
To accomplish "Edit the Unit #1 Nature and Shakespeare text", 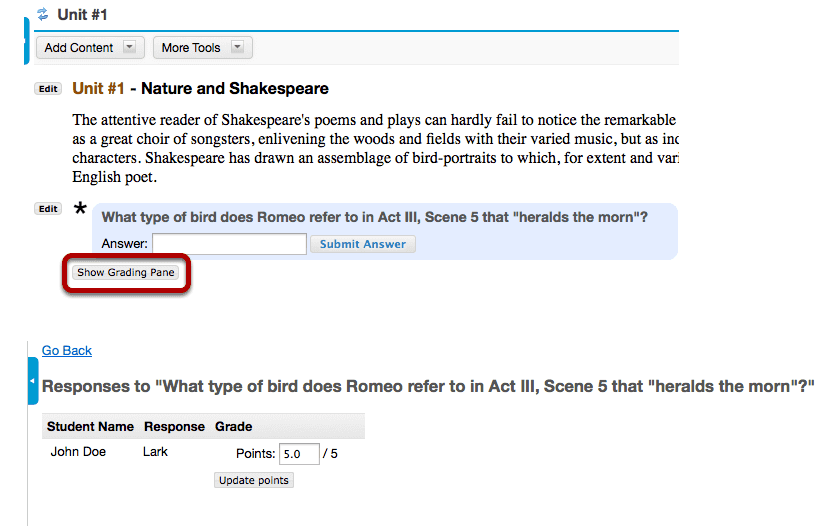I will pos(48,89).
